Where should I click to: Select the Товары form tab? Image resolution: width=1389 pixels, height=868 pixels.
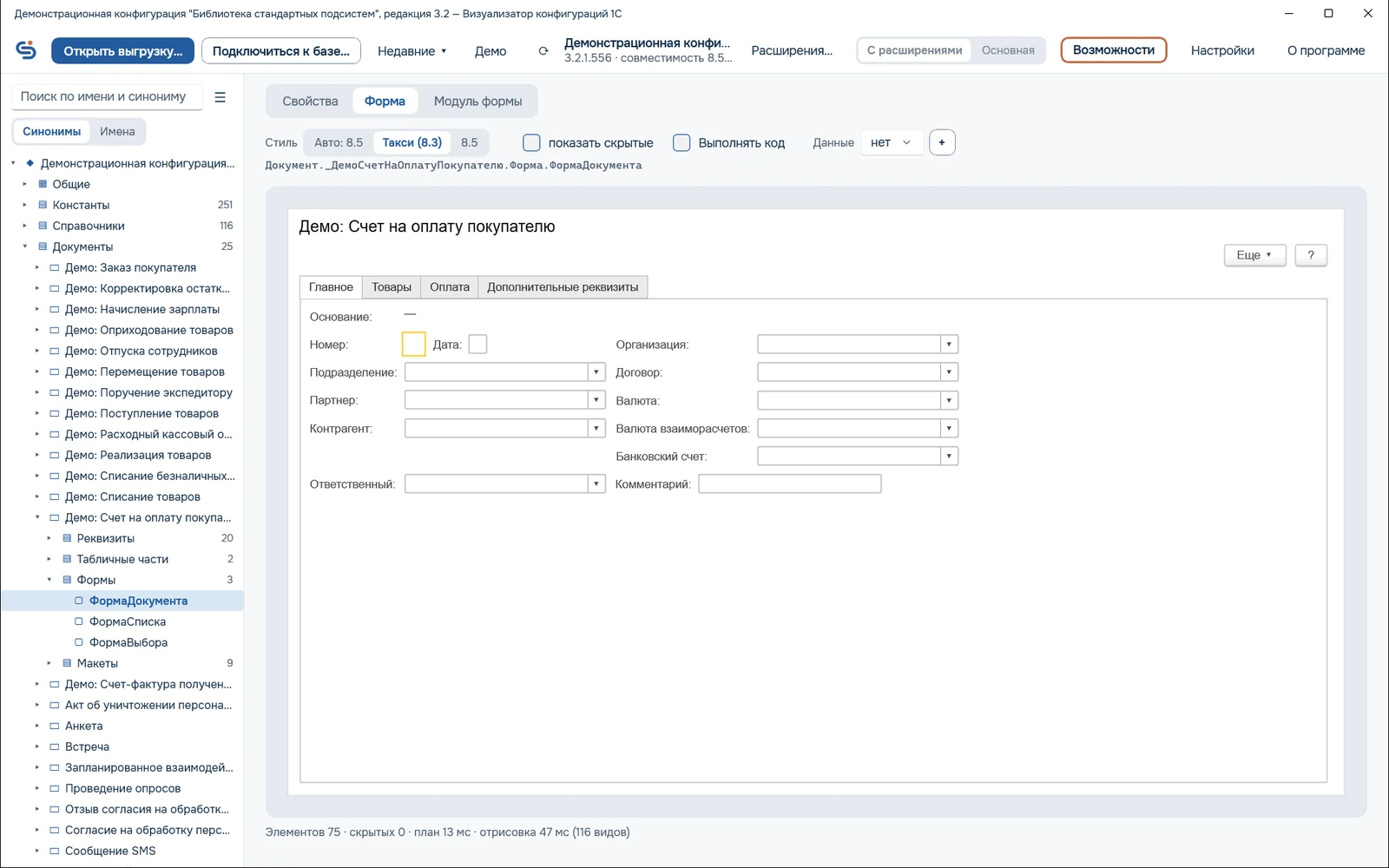tap(392, 287)
